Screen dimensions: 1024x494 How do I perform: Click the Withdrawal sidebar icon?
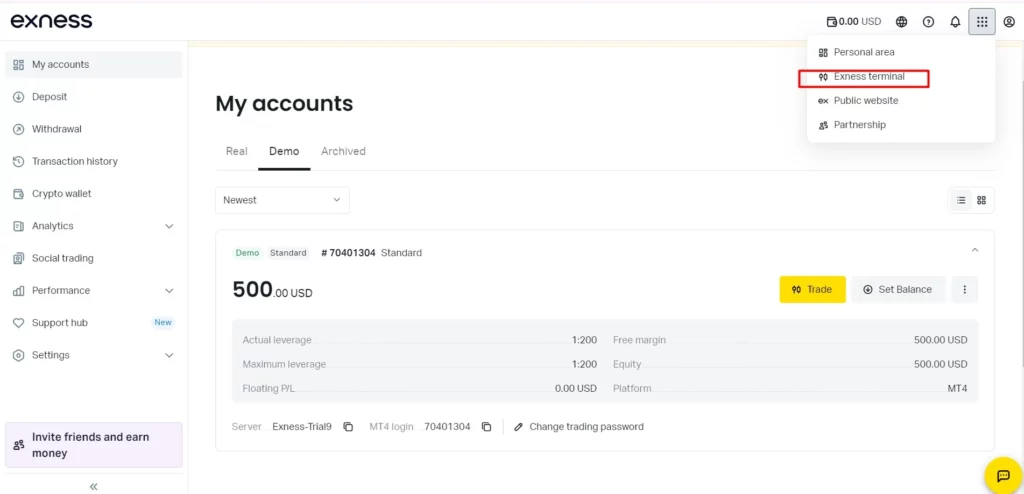point(18,129)
